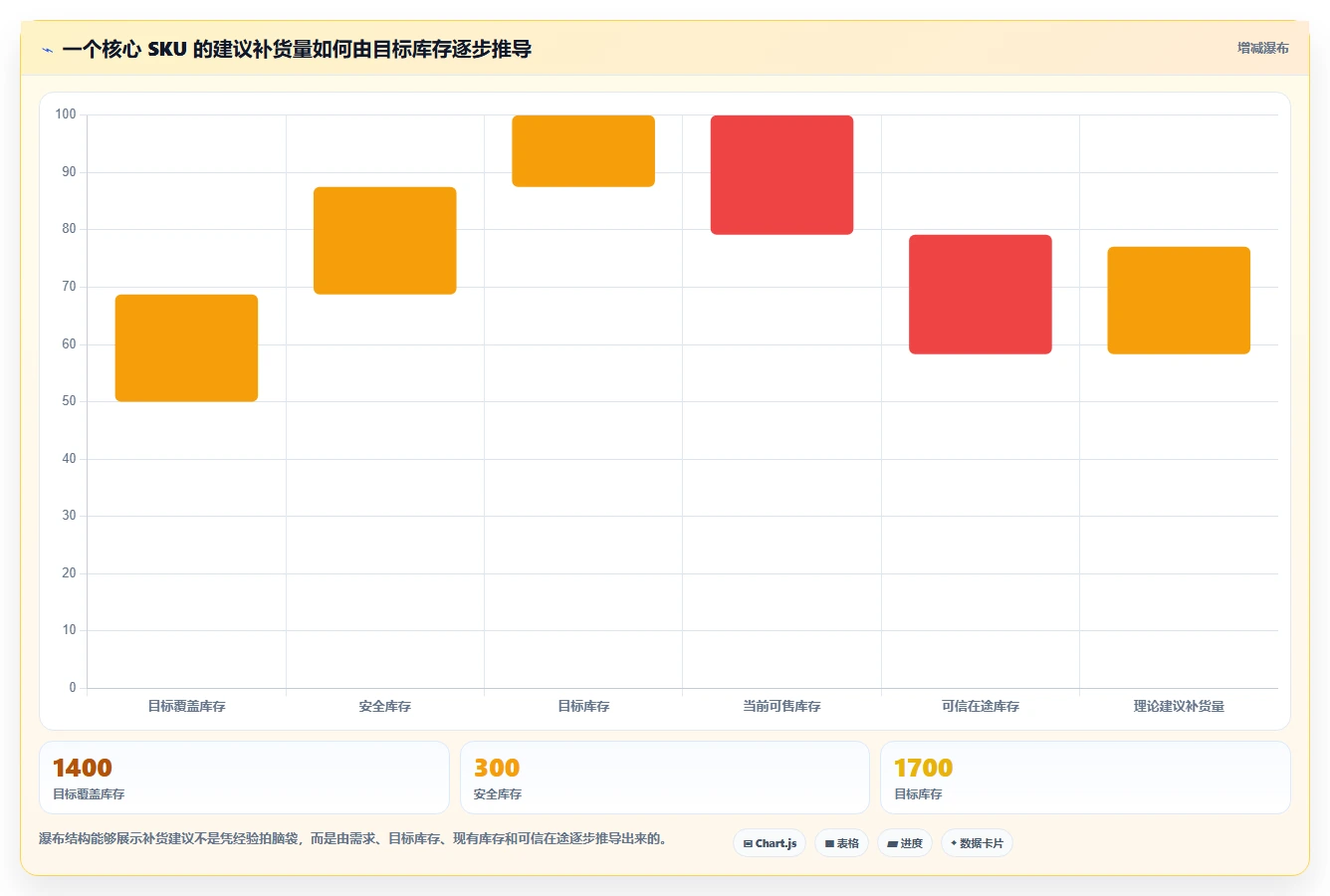Viewport: 1330px width, 896px height.
Task: Click the 安全库存 label on the x-axis
Action: coord(385,706)
